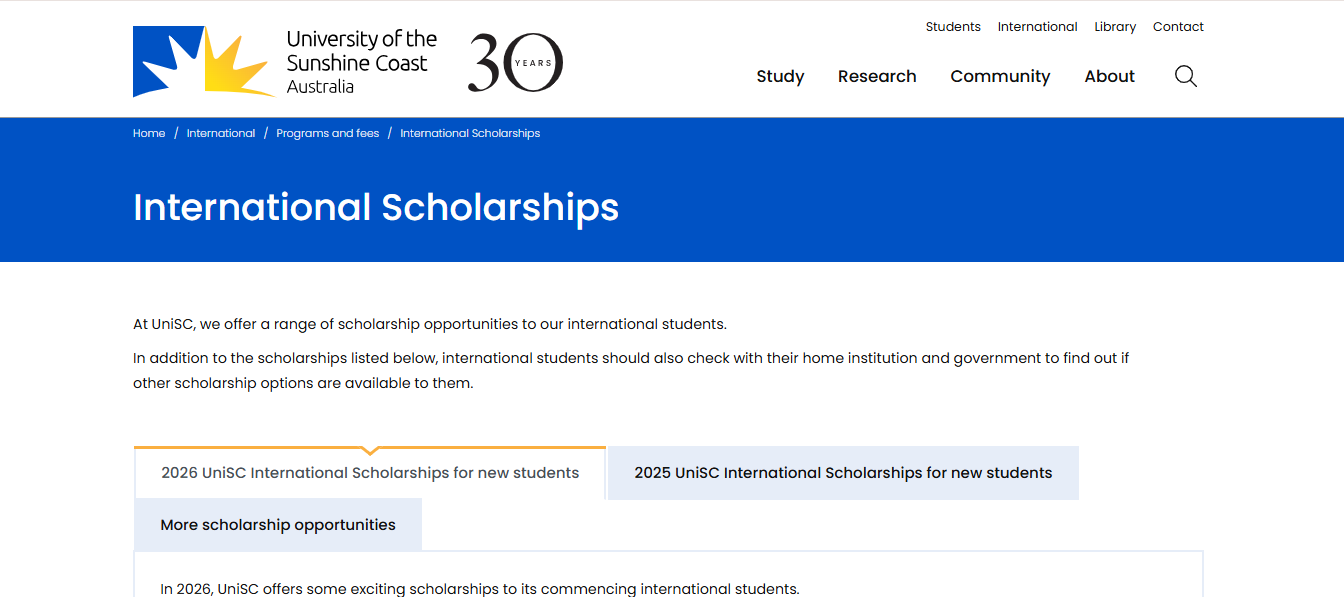Open the Contact page link
This screenshot has width=1344, height=597.
click(1178, 26)
